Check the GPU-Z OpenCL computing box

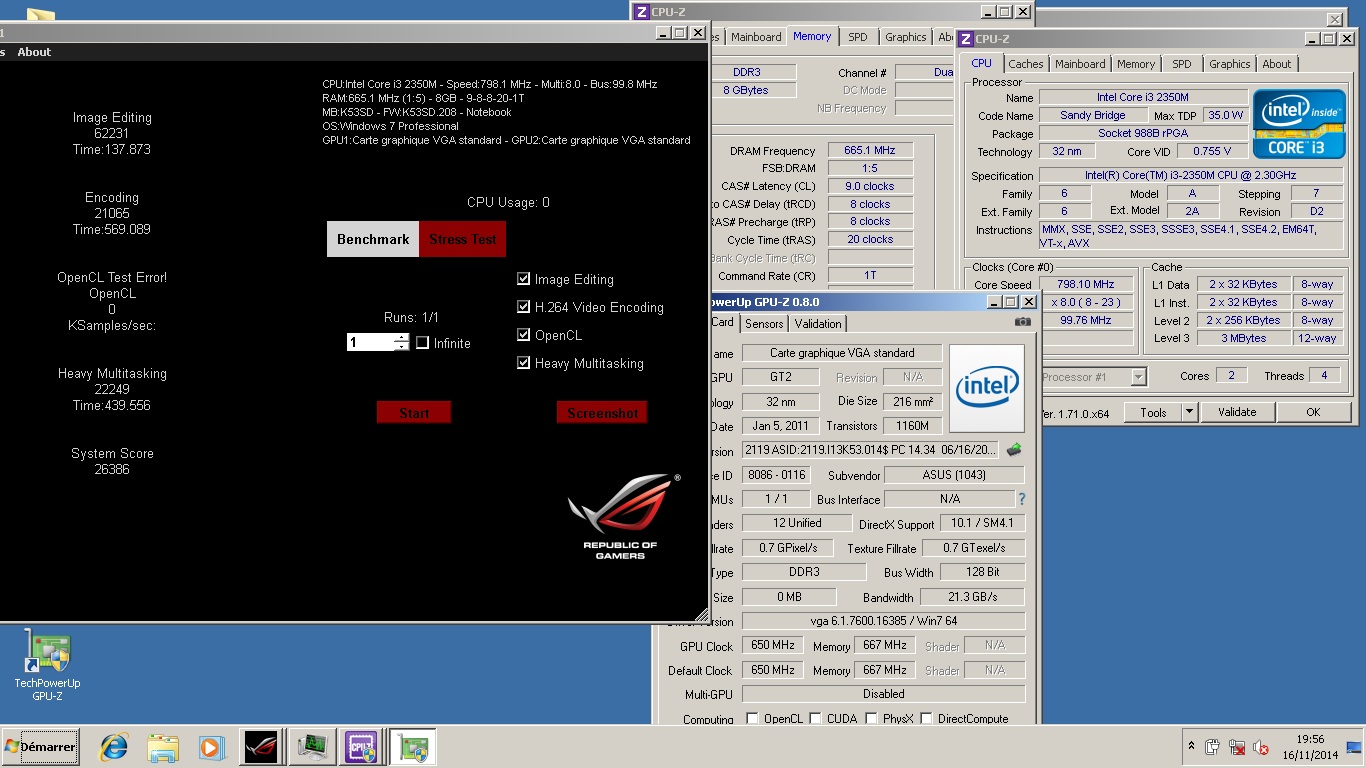pyautogui.click(x=753, y=719)
